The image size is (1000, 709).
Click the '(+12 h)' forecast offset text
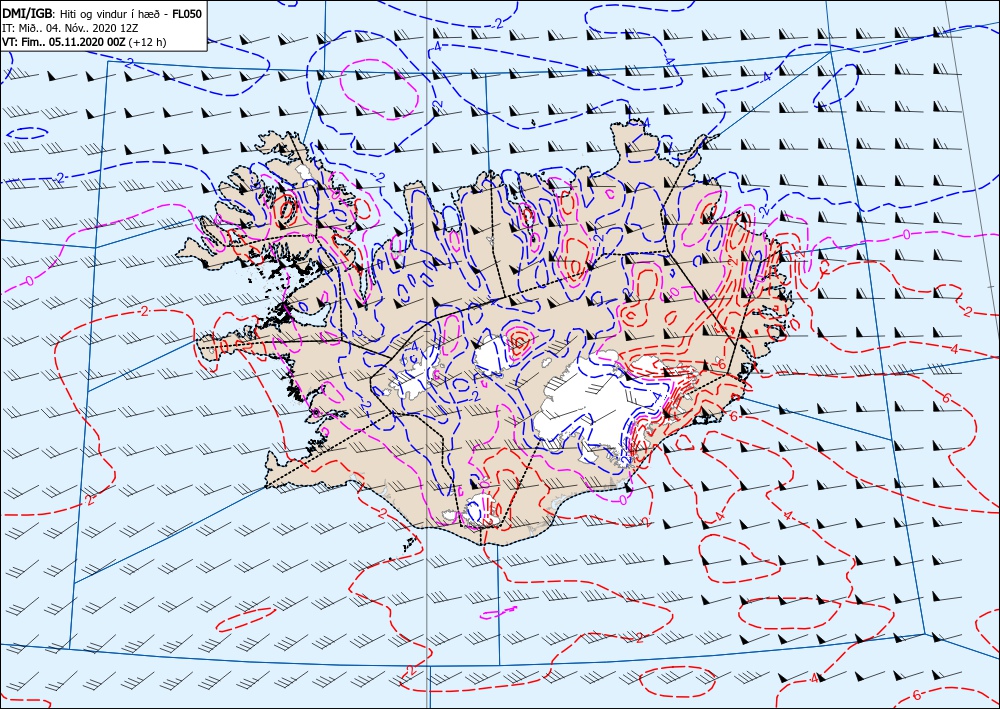[x=147, y=43]
